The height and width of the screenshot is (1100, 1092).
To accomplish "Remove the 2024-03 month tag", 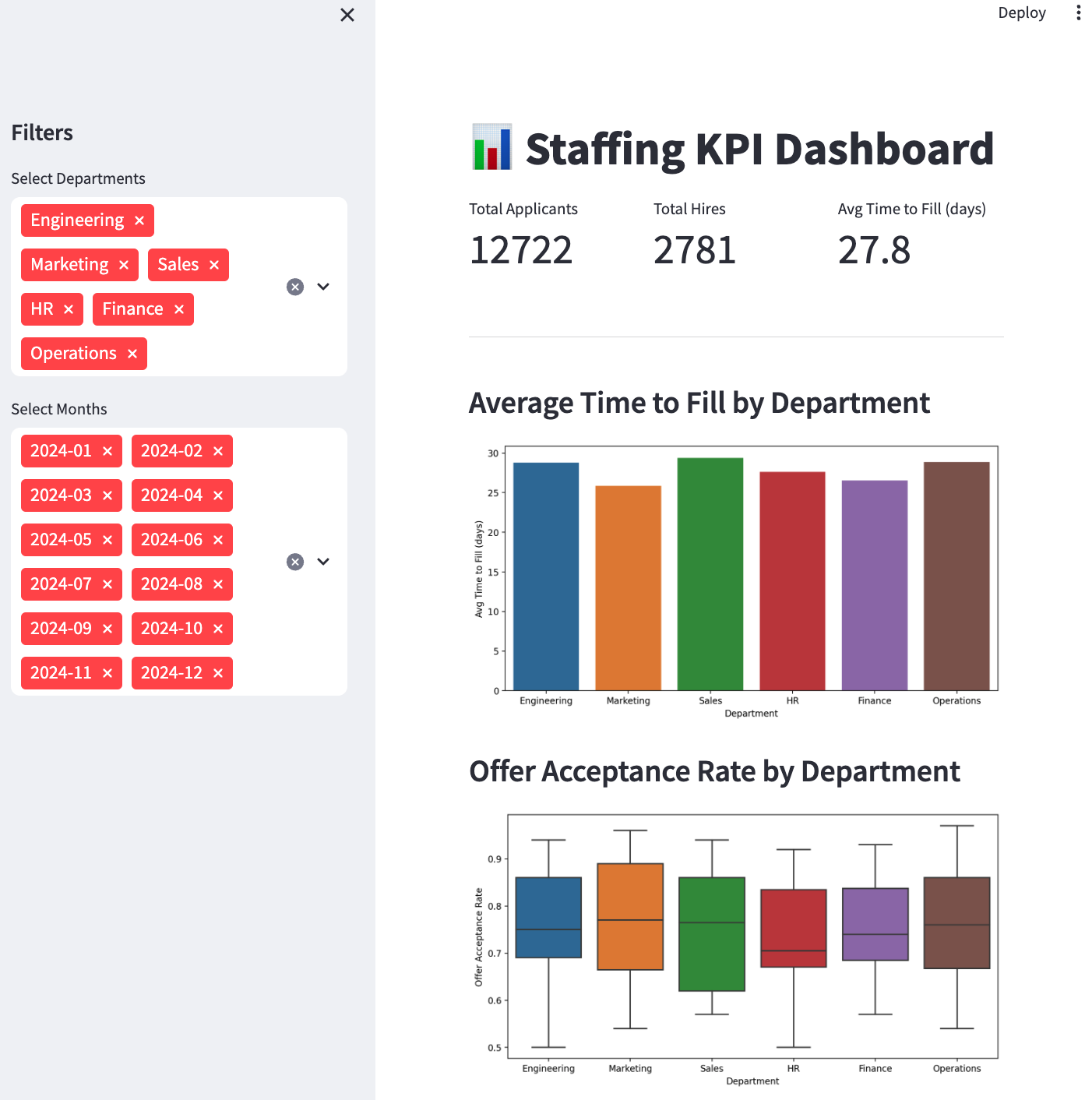I will tap(107, 495).
